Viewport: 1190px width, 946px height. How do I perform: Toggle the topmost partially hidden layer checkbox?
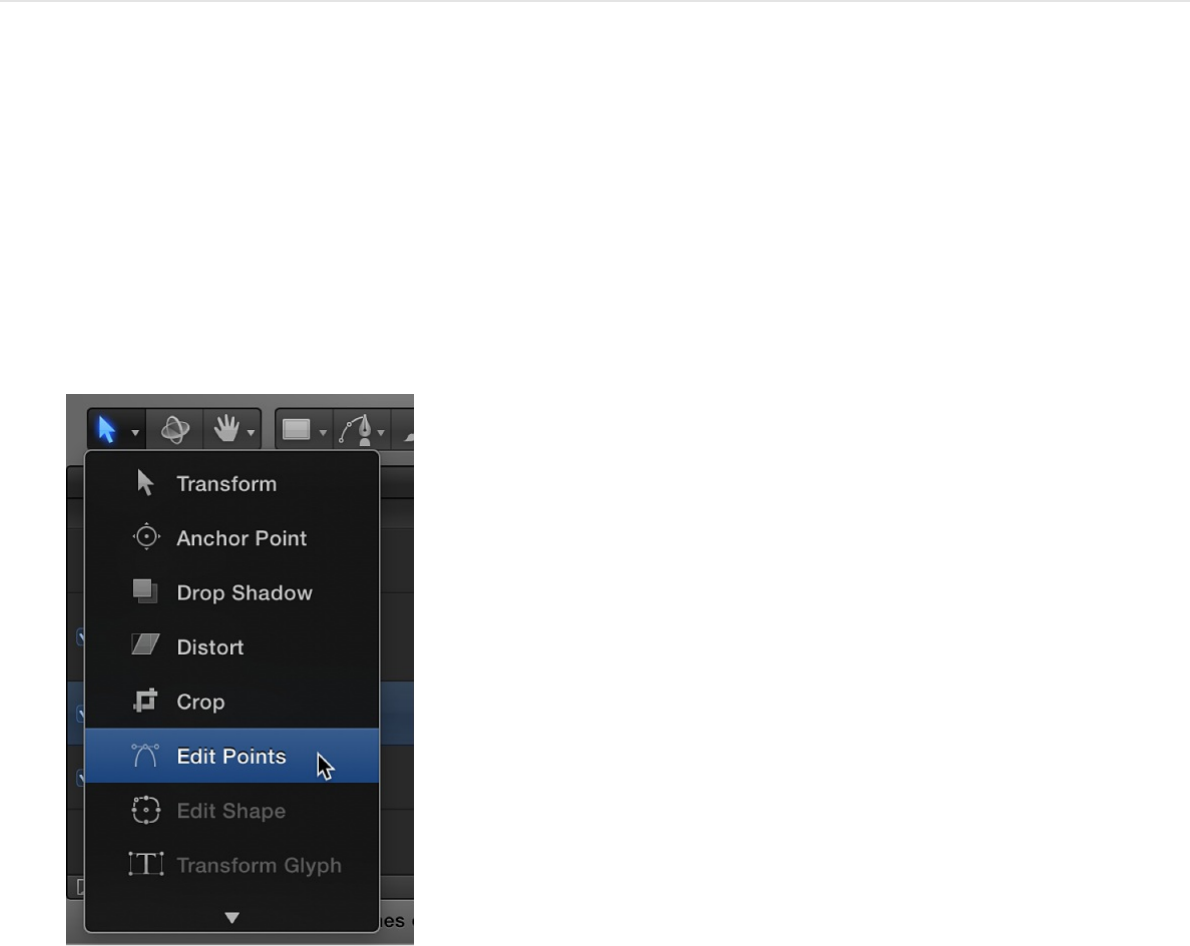tap(80, 636)
